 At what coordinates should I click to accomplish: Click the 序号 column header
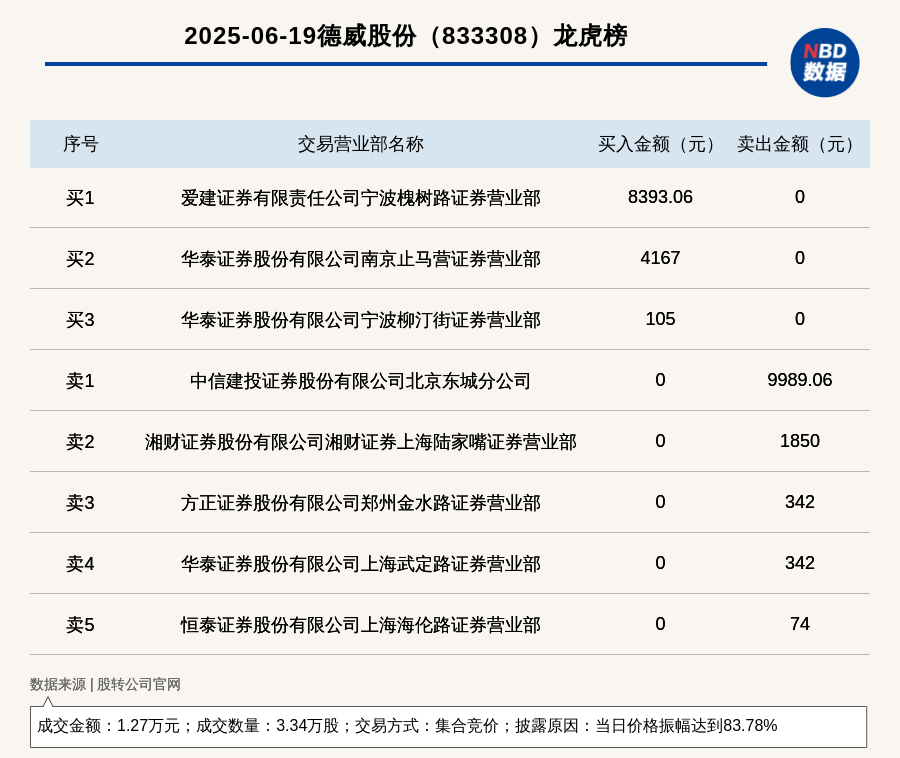[x=80, y=144]
